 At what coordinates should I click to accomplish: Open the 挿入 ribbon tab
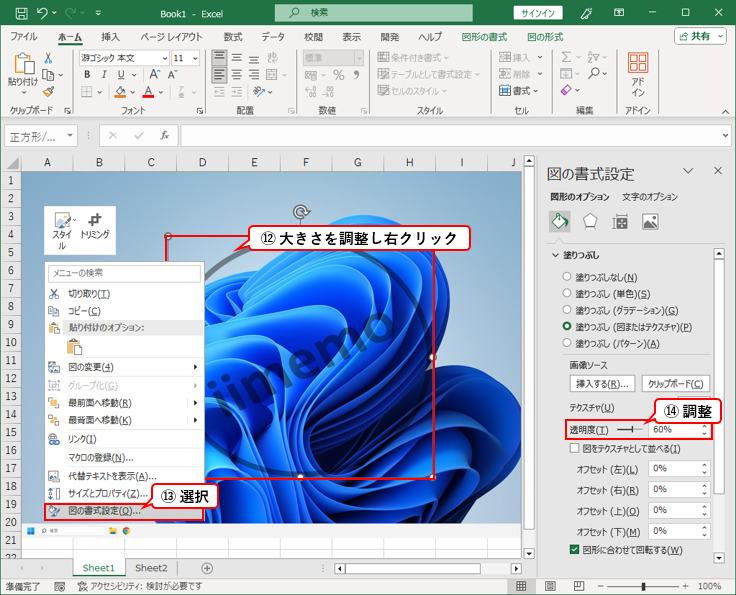pyautogui.click(x=110, y=37)
